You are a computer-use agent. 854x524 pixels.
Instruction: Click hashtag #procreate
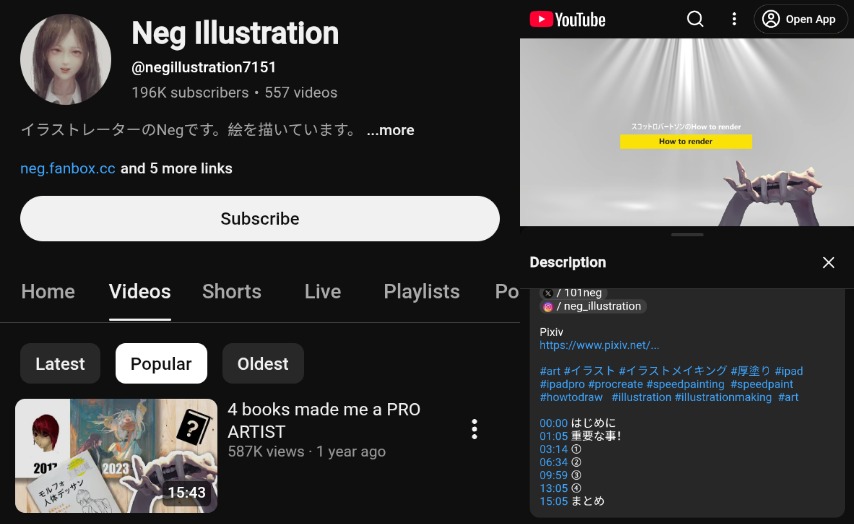coord(615,385)
